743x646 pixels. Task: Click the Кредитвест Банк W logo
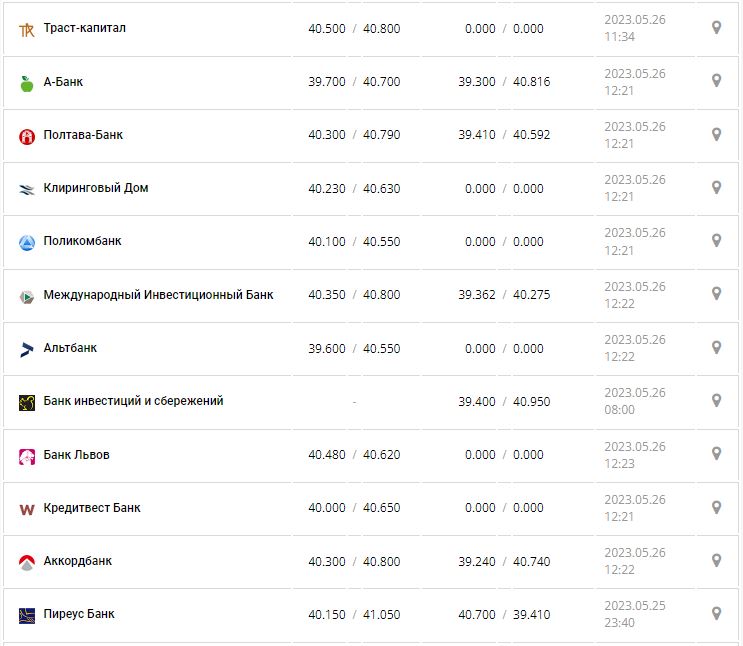[x=27, y=509]
